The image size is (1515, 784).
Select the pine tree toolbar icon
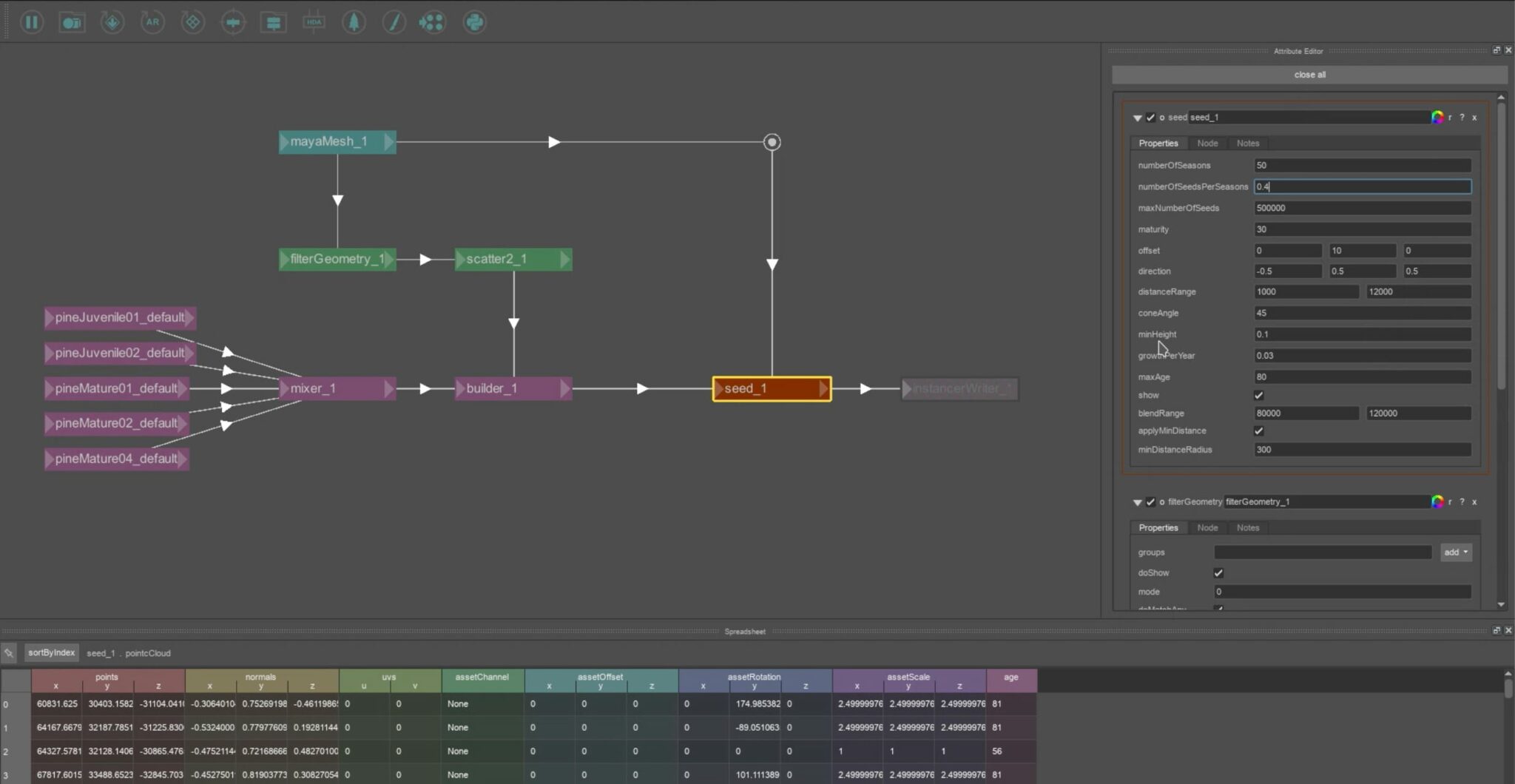[x=354, y=22]
